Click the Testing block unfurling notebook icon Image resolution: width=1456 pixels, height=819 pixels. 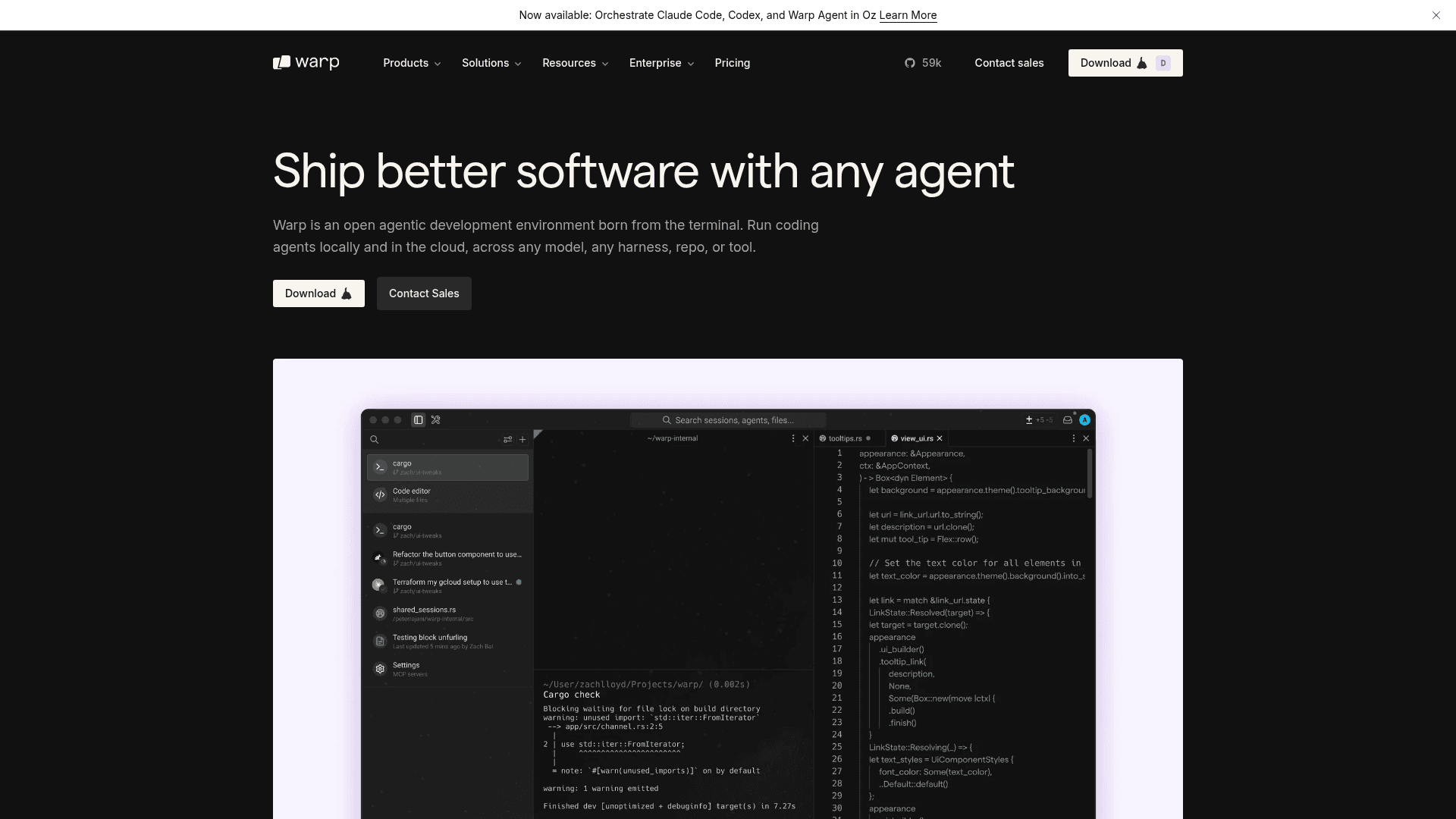click(381, 642)
